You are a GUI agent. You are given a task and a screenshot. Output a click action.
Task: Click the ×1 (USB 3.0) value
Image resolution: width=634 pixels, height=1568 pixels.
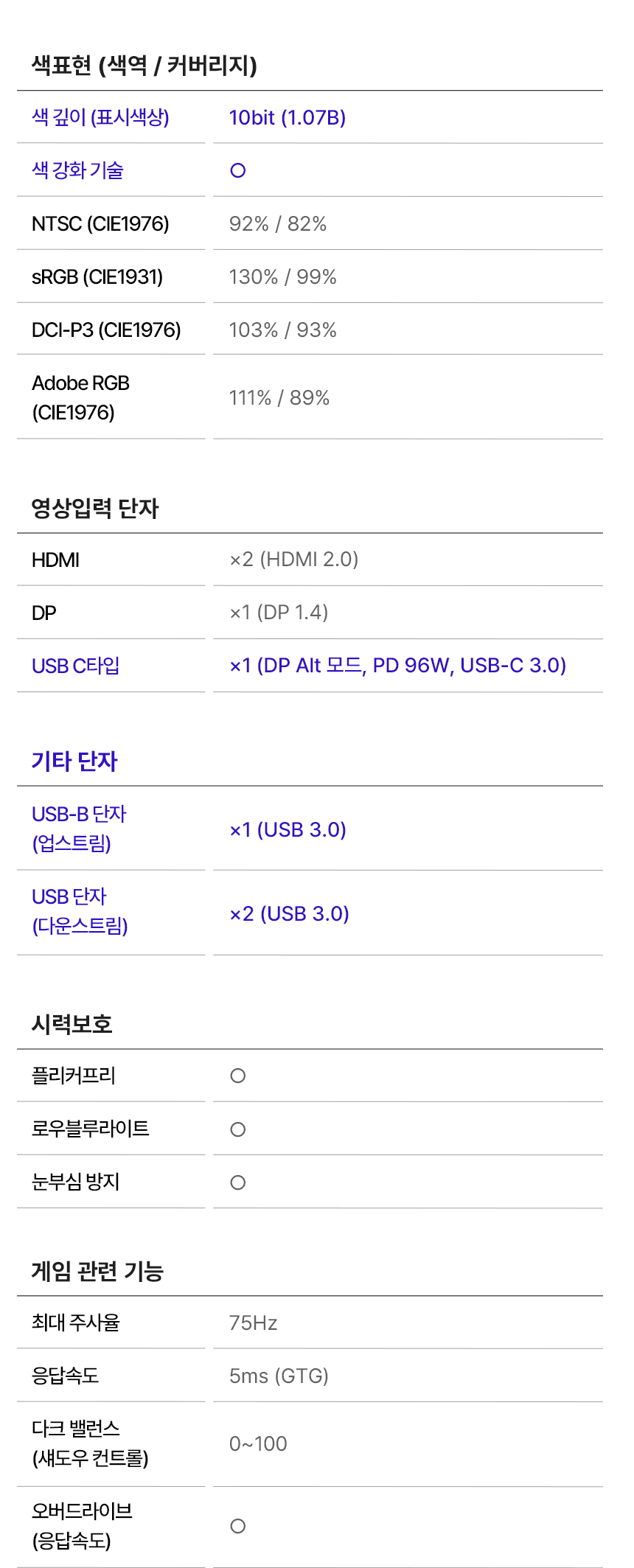[288, 830]
